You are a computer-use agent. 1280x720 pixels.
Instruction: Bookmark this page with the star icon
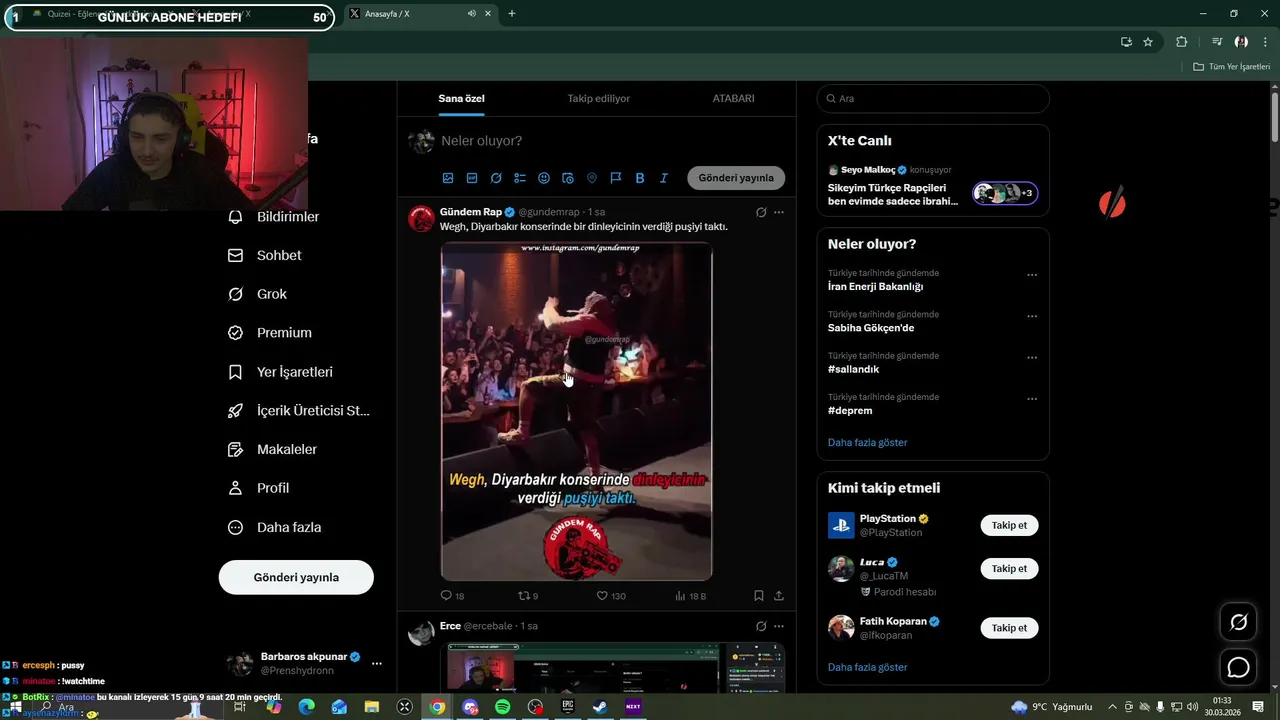[1148, 42]
